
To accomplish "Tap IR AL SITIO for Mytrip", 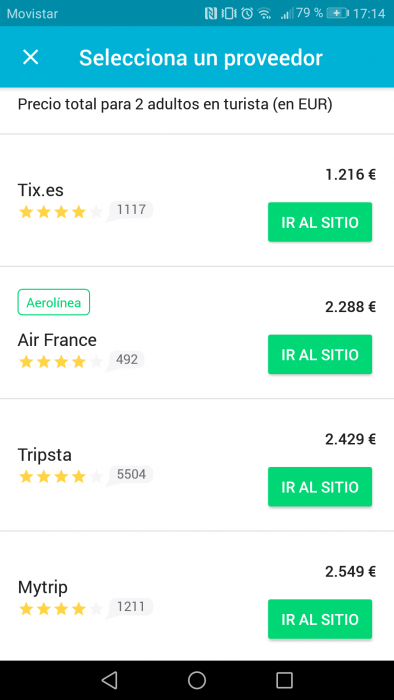I will click(x=320, y=619).
